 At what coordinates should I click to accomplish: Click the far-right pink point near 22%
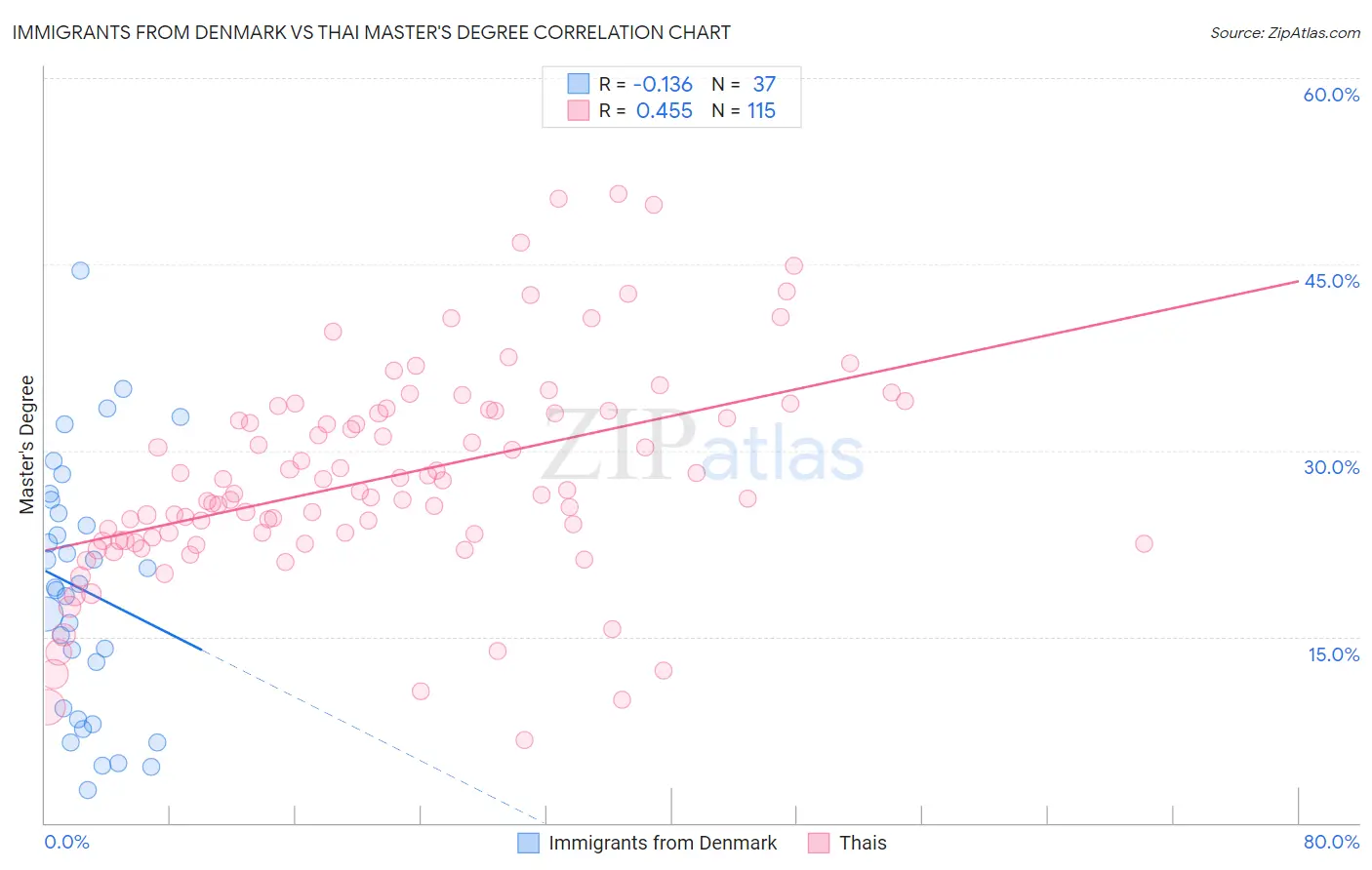1144,543
